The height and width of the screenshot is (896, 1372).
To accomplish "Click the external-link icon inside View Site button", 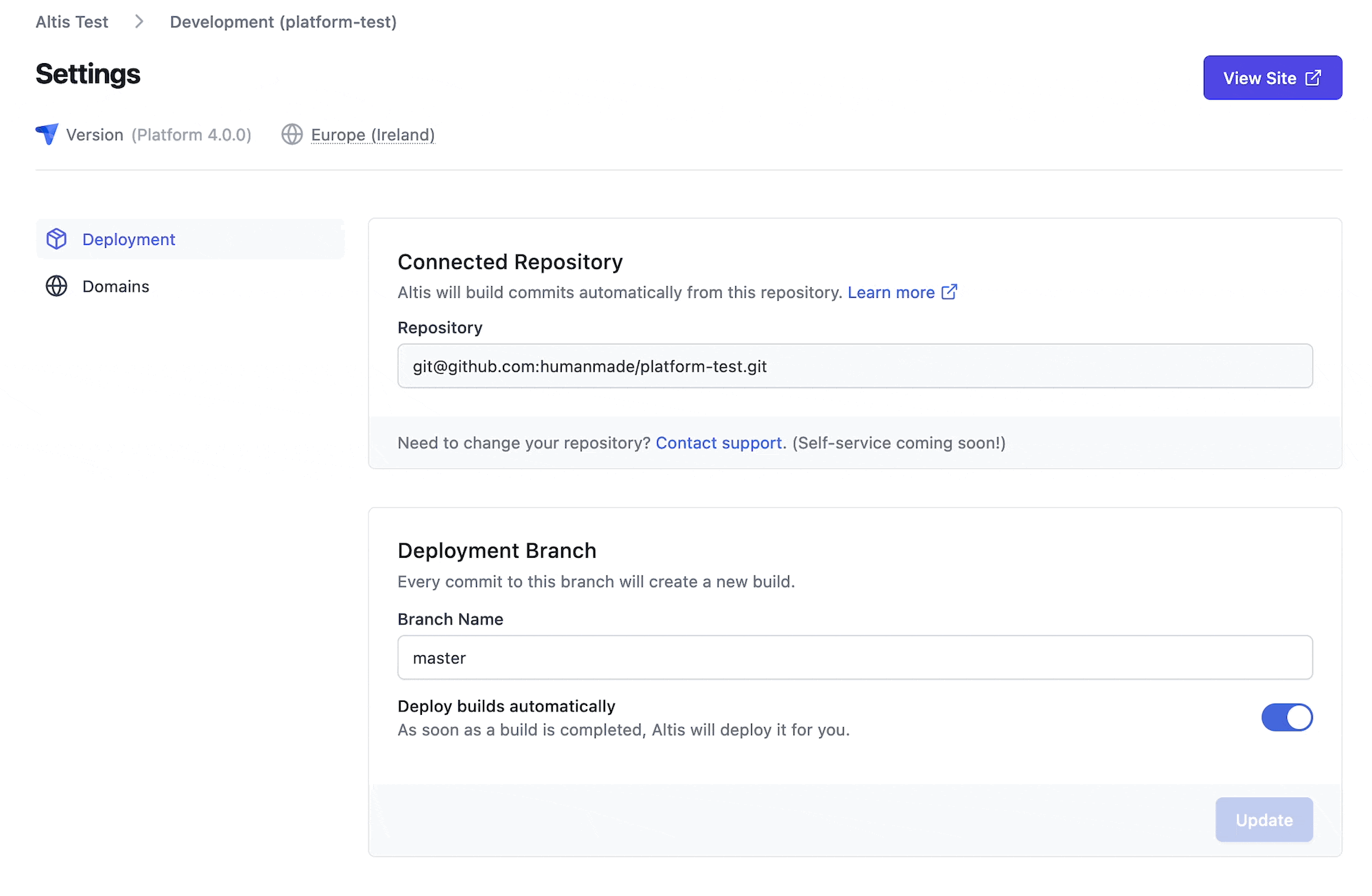I will click(x=1312, y=78).
